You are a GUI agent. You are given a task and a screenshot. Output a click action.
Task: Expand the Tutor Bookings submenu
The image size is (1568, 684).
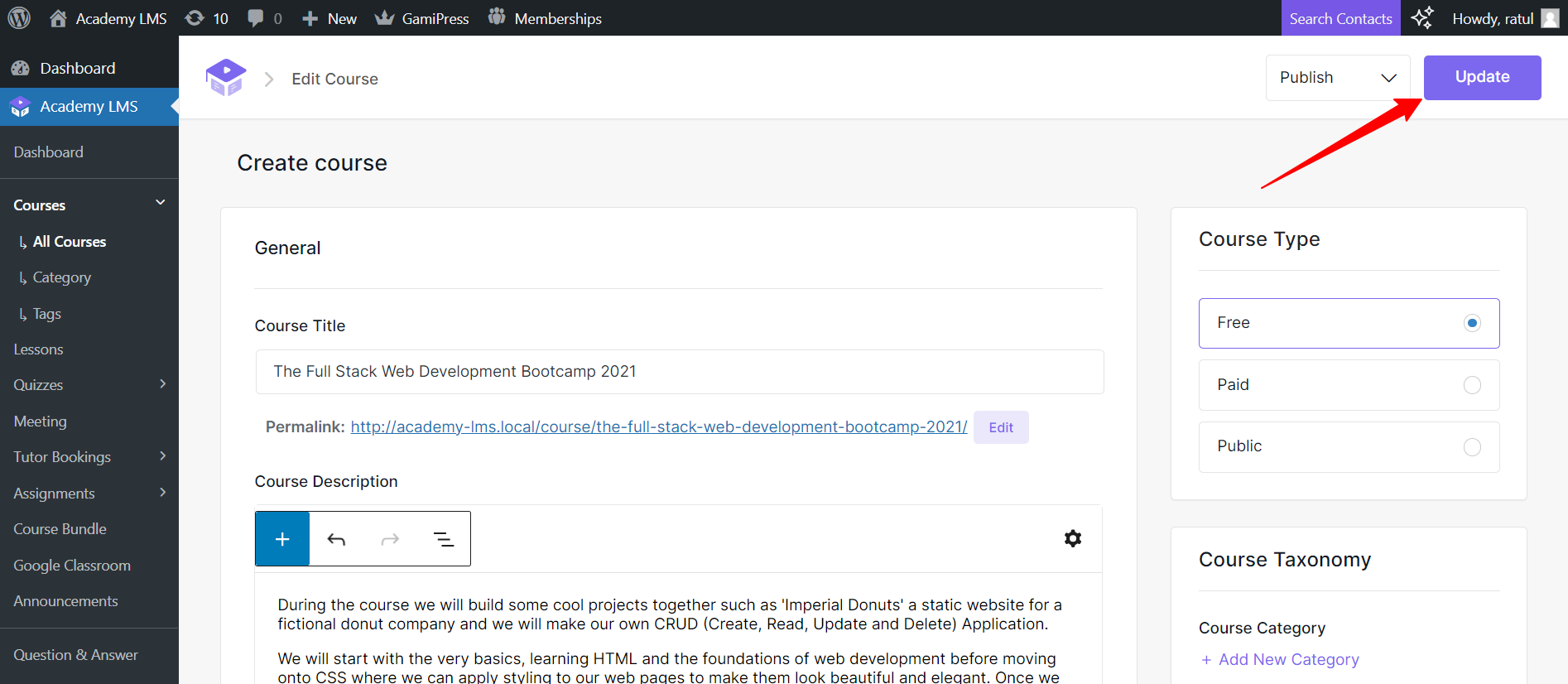click(x=162, y=456)
